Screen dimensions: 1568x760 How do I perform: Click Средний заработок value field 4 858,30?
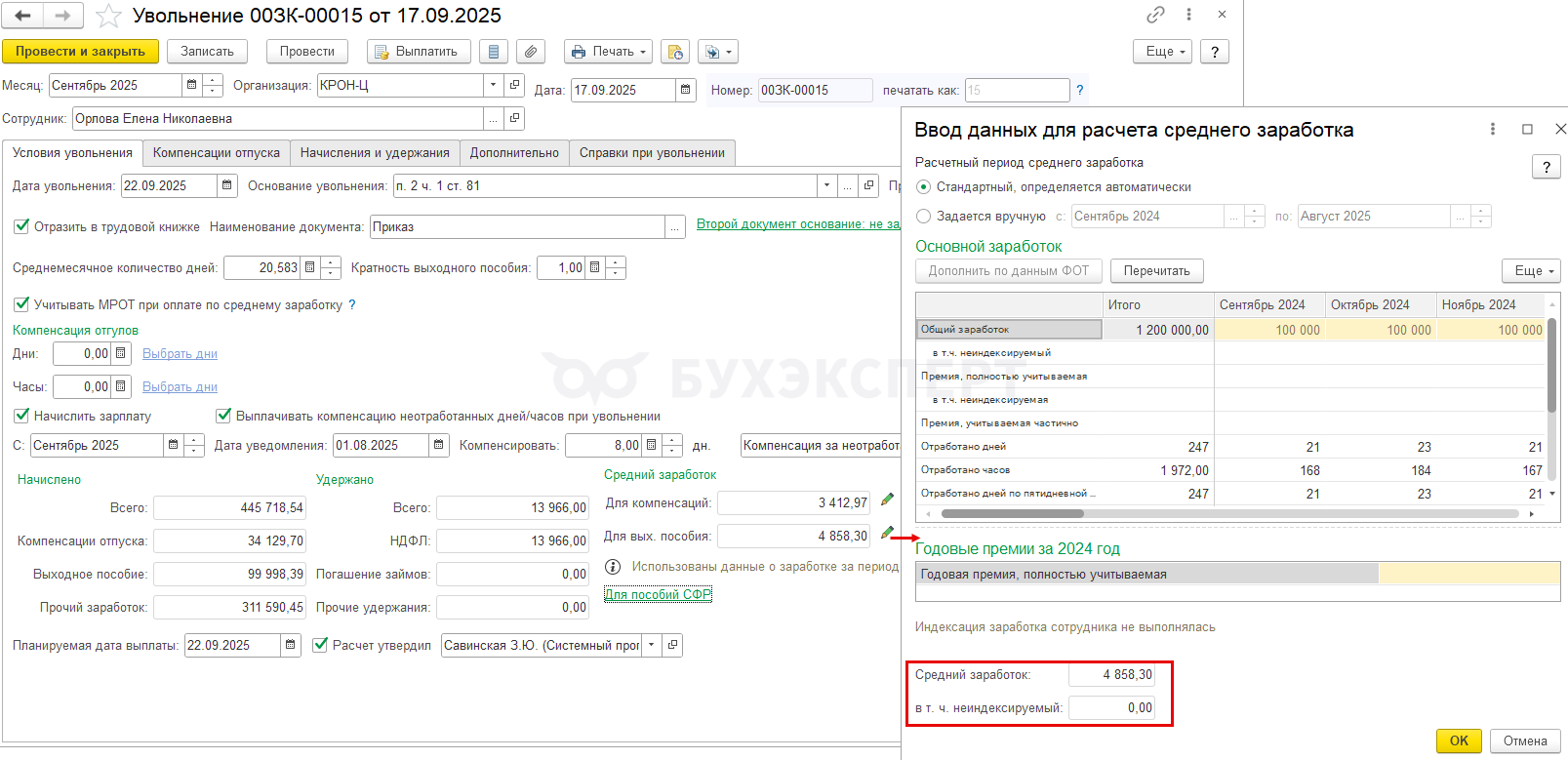pyautogui.click(x=1111, y=675)
